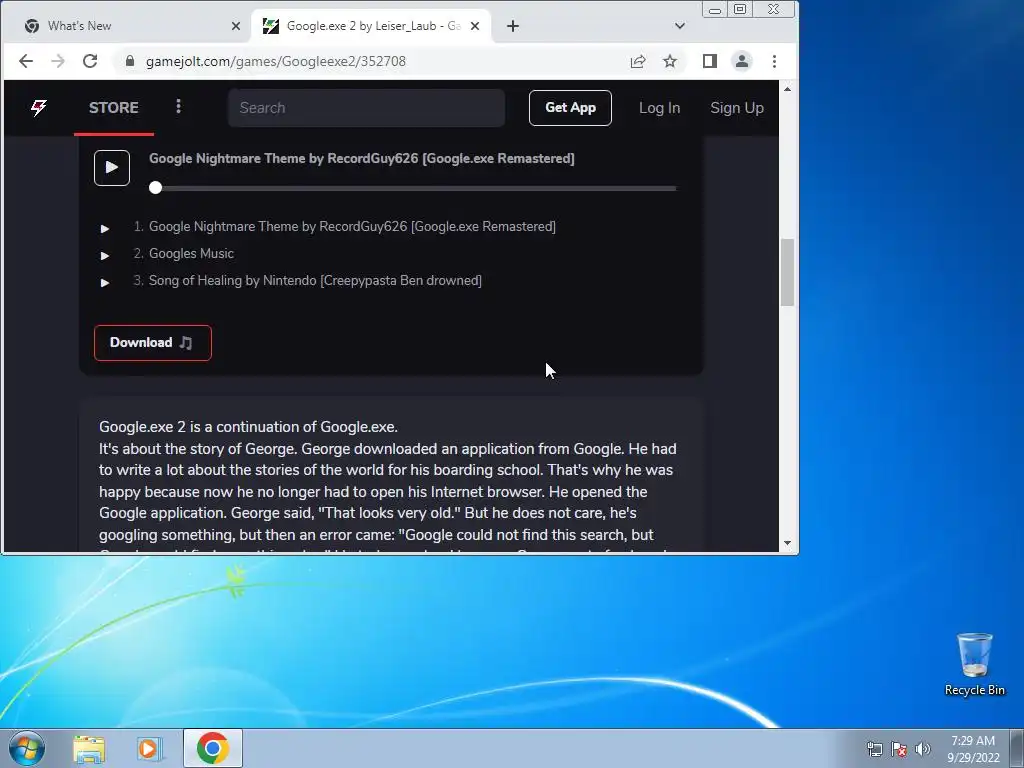Bookmark this page with the star
Viewport: 1024px width, 768px height.
670,61
